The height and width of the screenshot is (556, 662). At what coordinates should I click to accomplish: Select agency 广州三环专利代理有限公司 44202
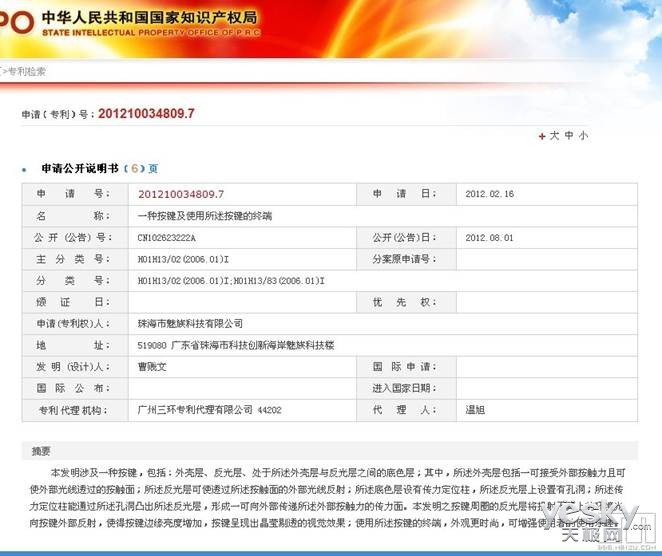[209, 410]
